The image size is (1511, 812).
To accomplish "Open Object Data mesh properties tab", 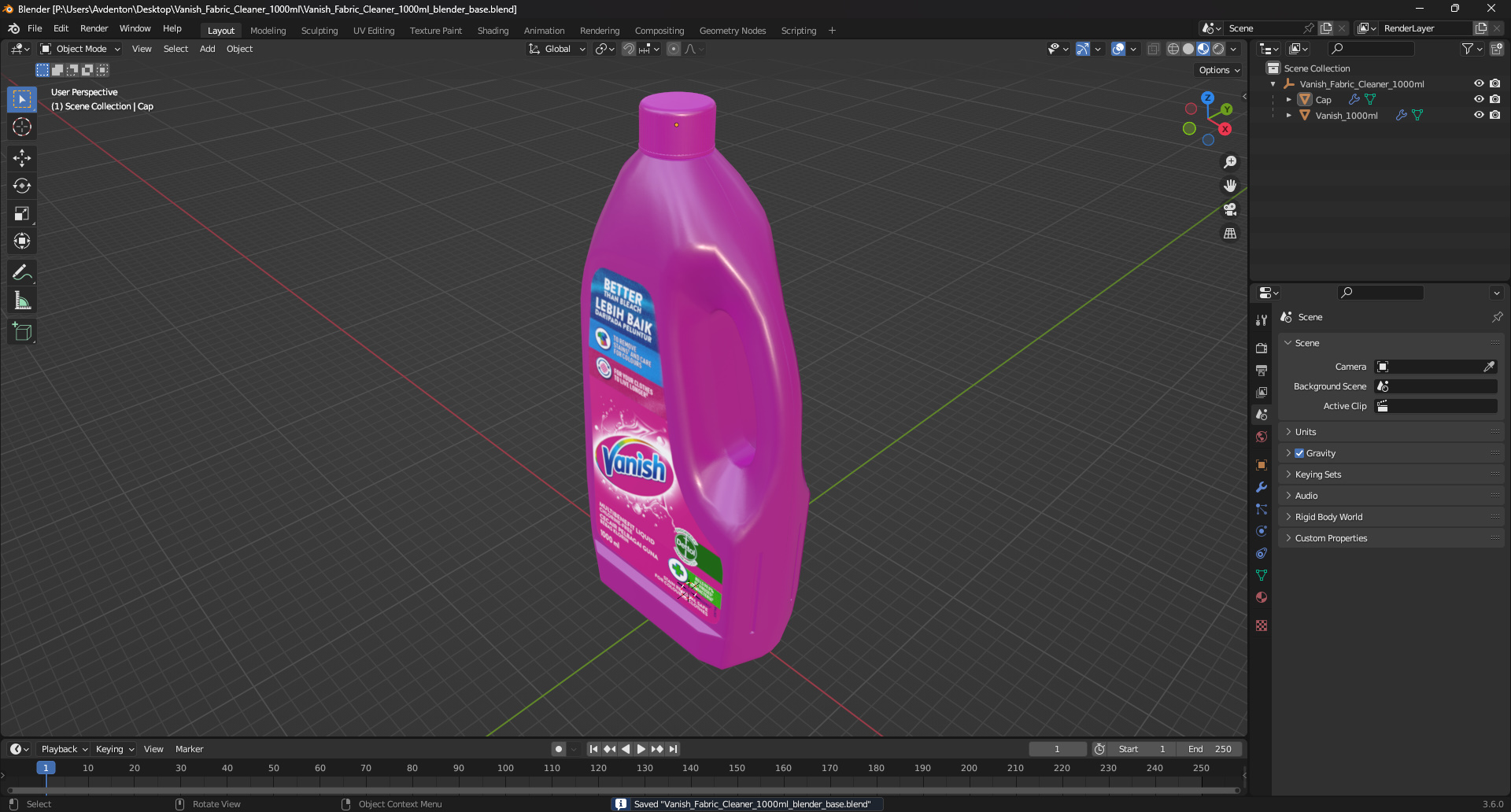I will (1262, 575).
